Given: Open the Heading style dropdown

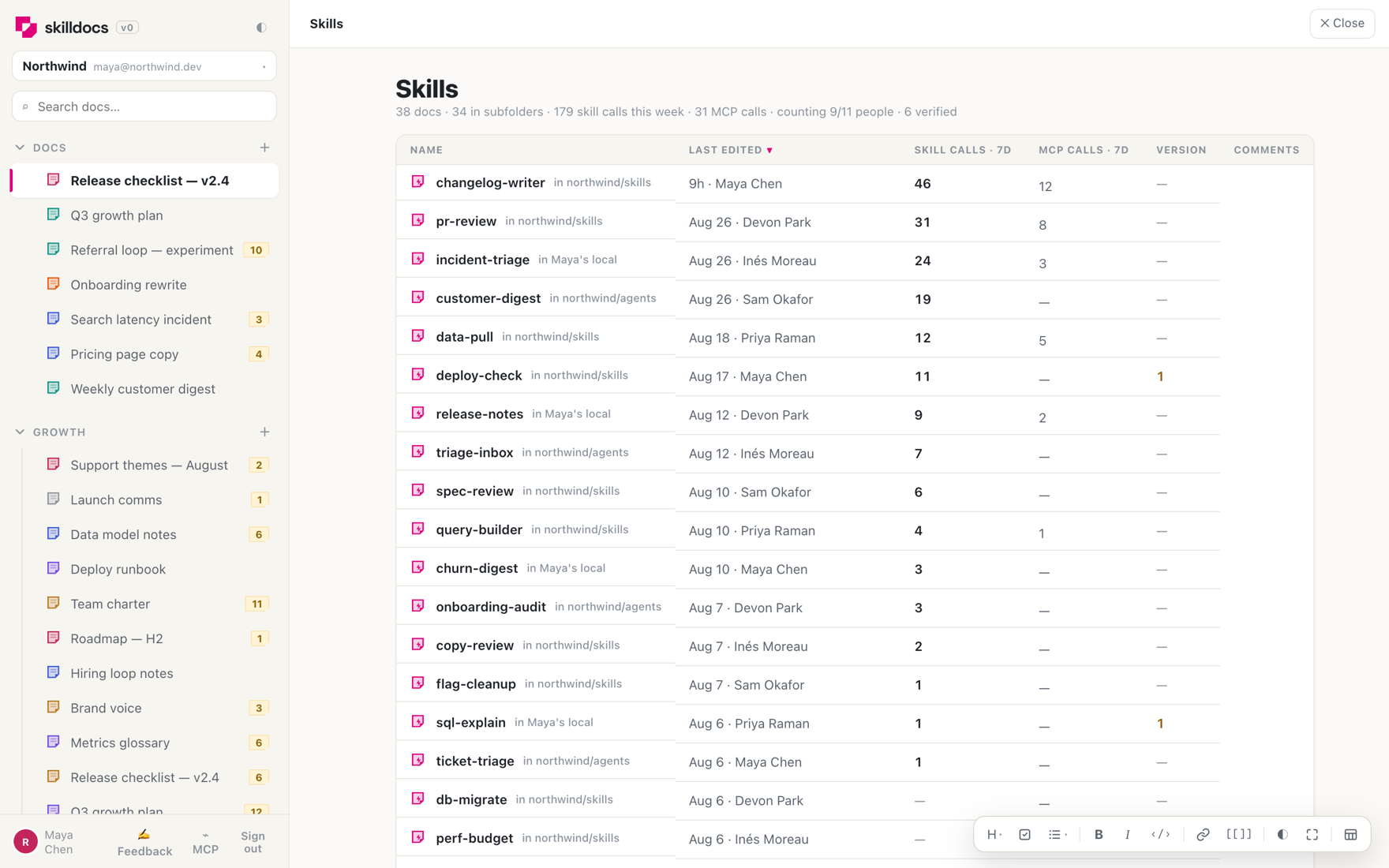Looking at the screenshot, I should coord(994,835).
